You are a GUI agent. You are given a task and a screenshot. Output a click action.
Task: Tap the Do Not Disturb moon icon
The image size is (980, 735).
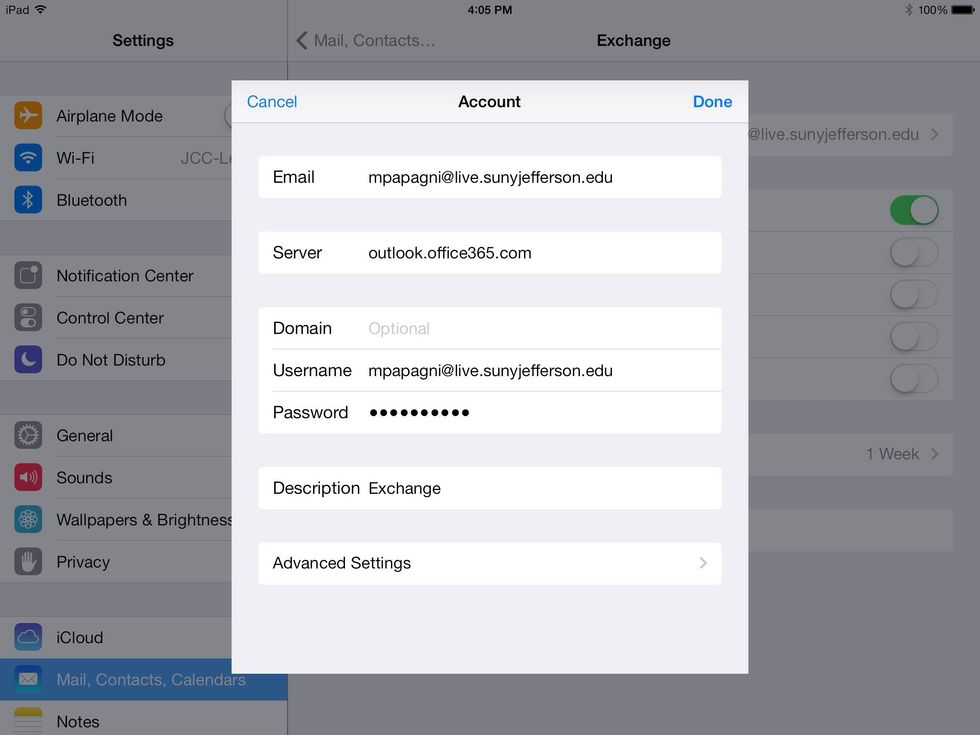click(28, 359)
